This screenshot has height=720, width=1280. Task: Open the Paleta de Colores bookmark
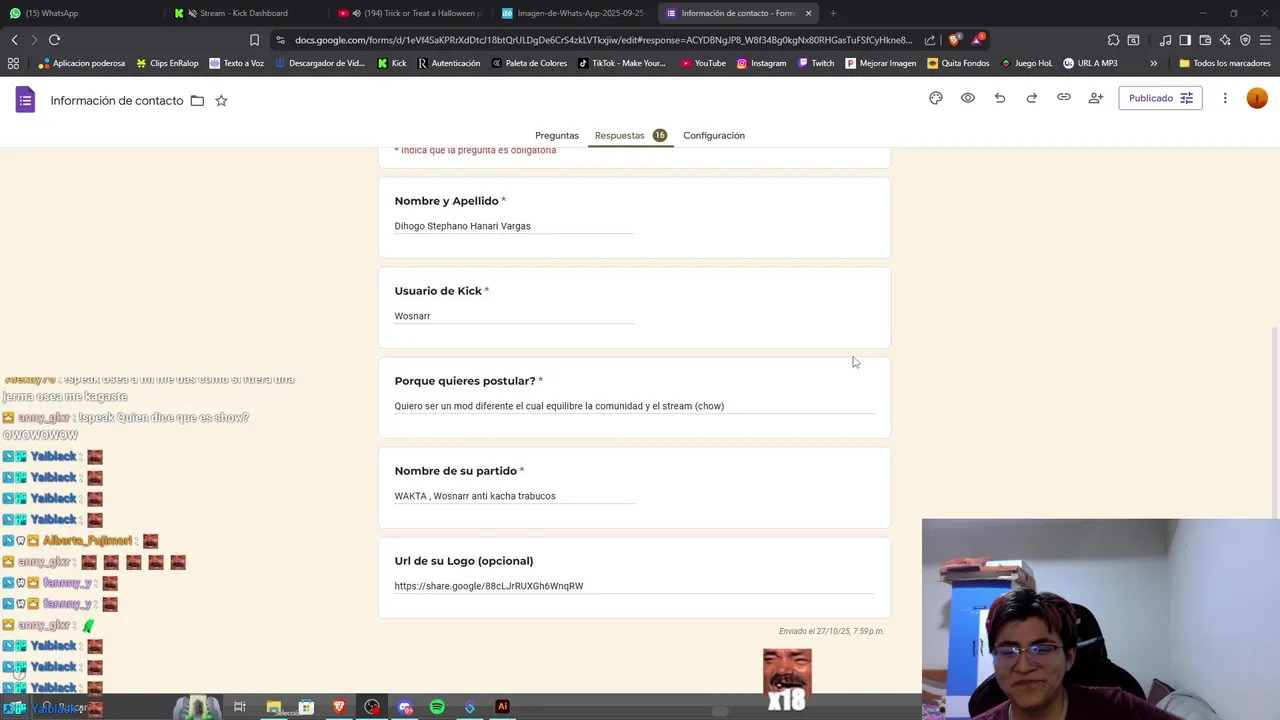coord(529,63)
